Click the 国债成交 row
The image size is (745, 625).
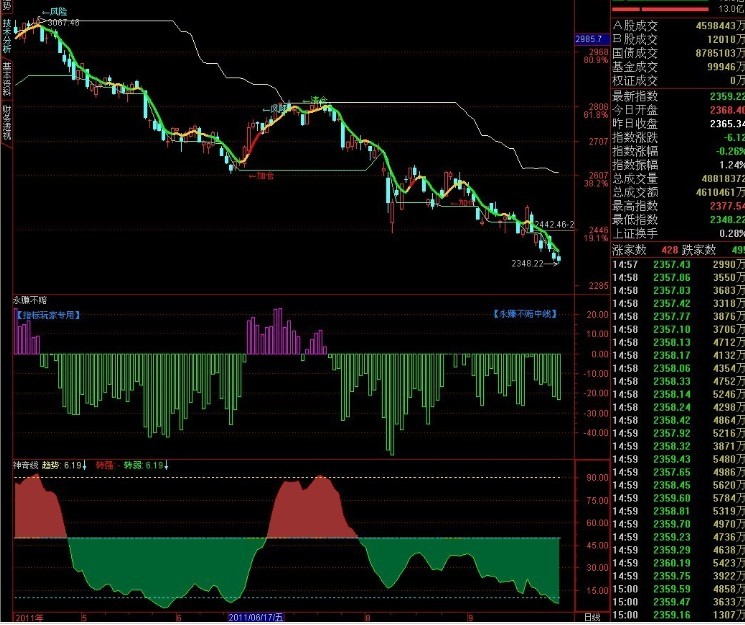(x=678, y=53)
